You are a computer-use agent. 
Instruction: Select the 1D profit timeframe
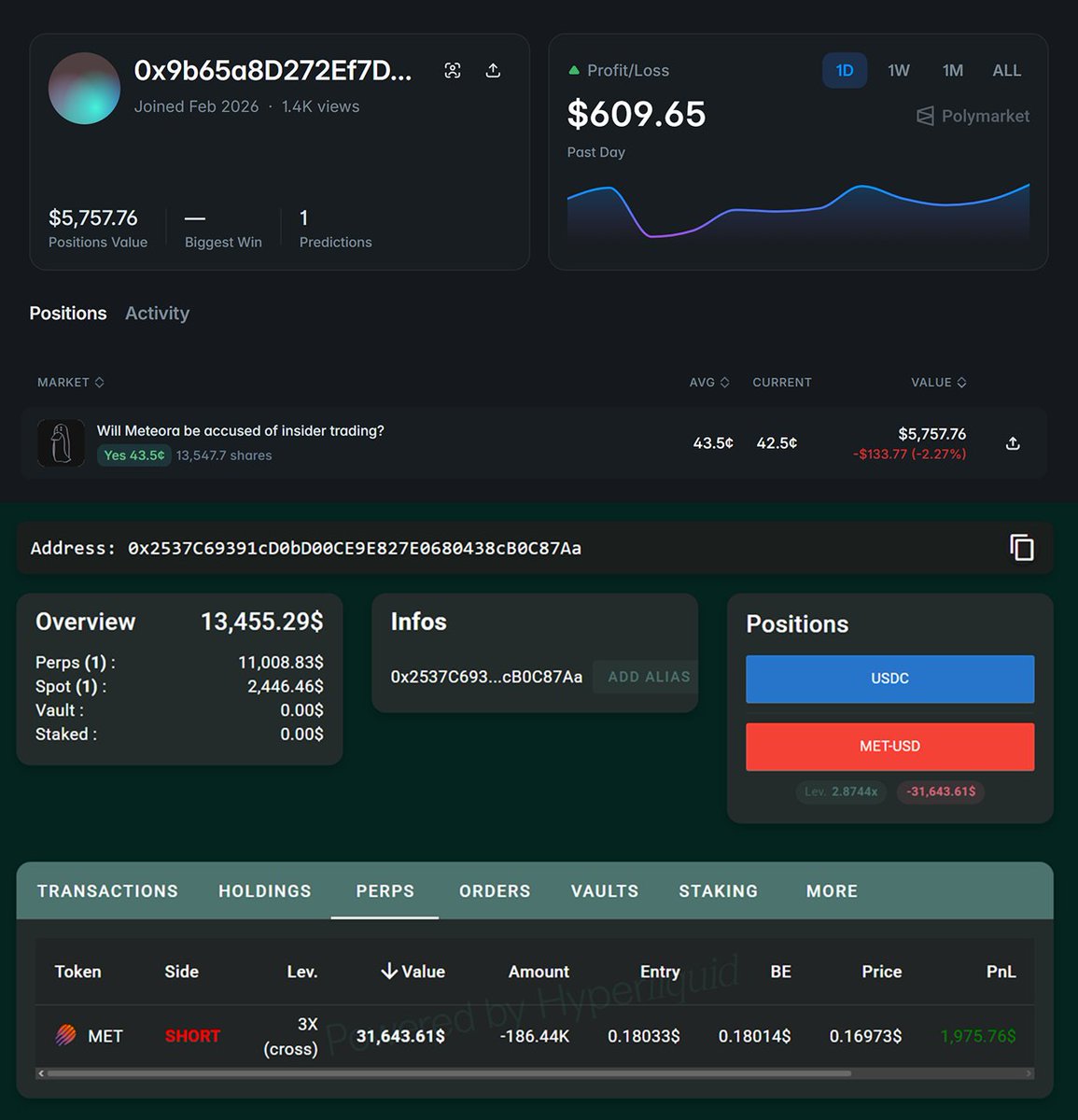click(845, 71)
